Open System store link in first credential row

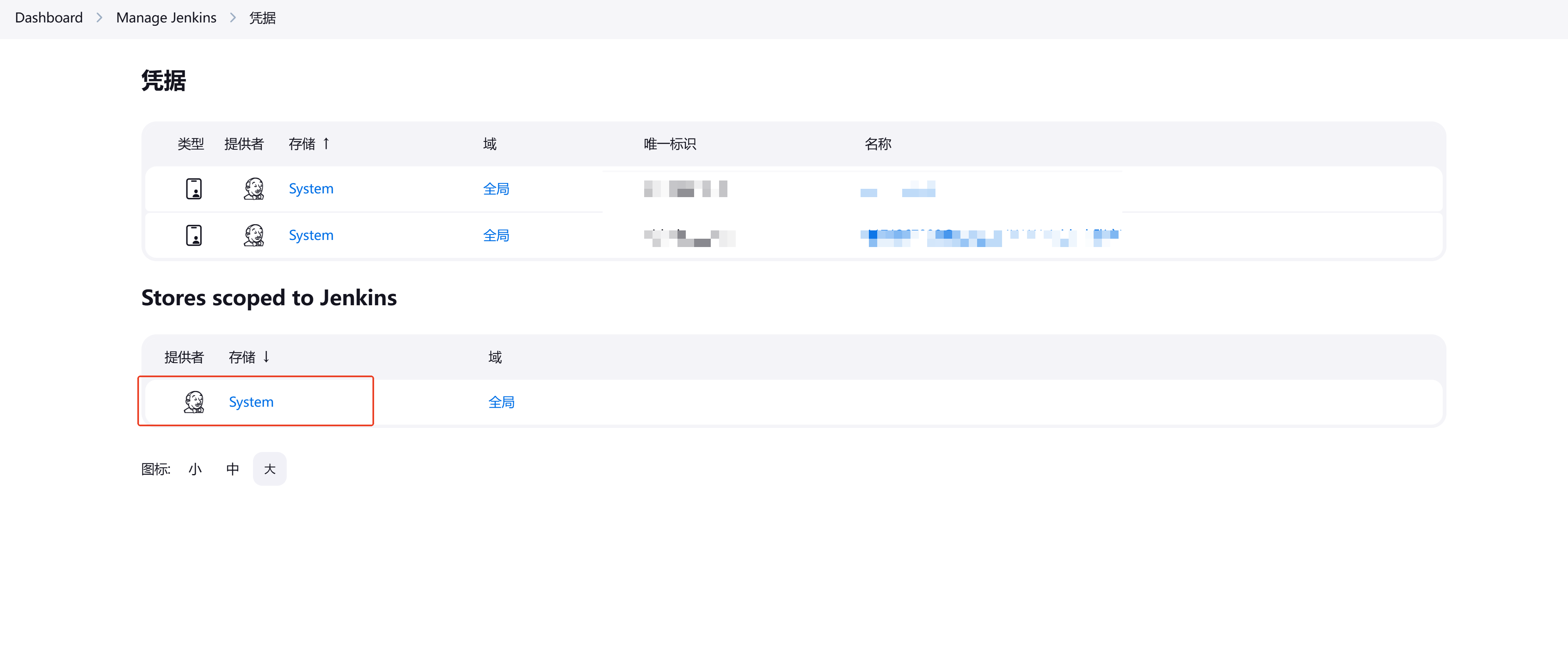coord(310,188)
